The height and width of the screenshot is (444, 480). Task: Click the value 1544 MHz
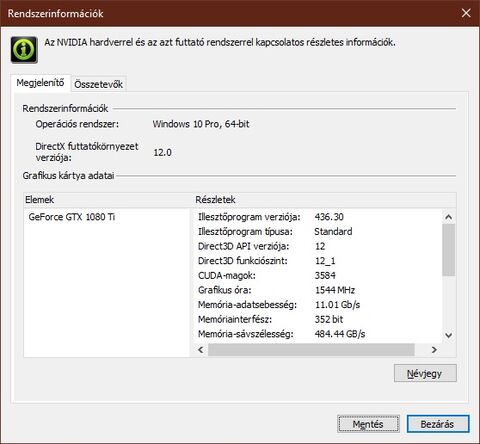click(x=335, y=290)
